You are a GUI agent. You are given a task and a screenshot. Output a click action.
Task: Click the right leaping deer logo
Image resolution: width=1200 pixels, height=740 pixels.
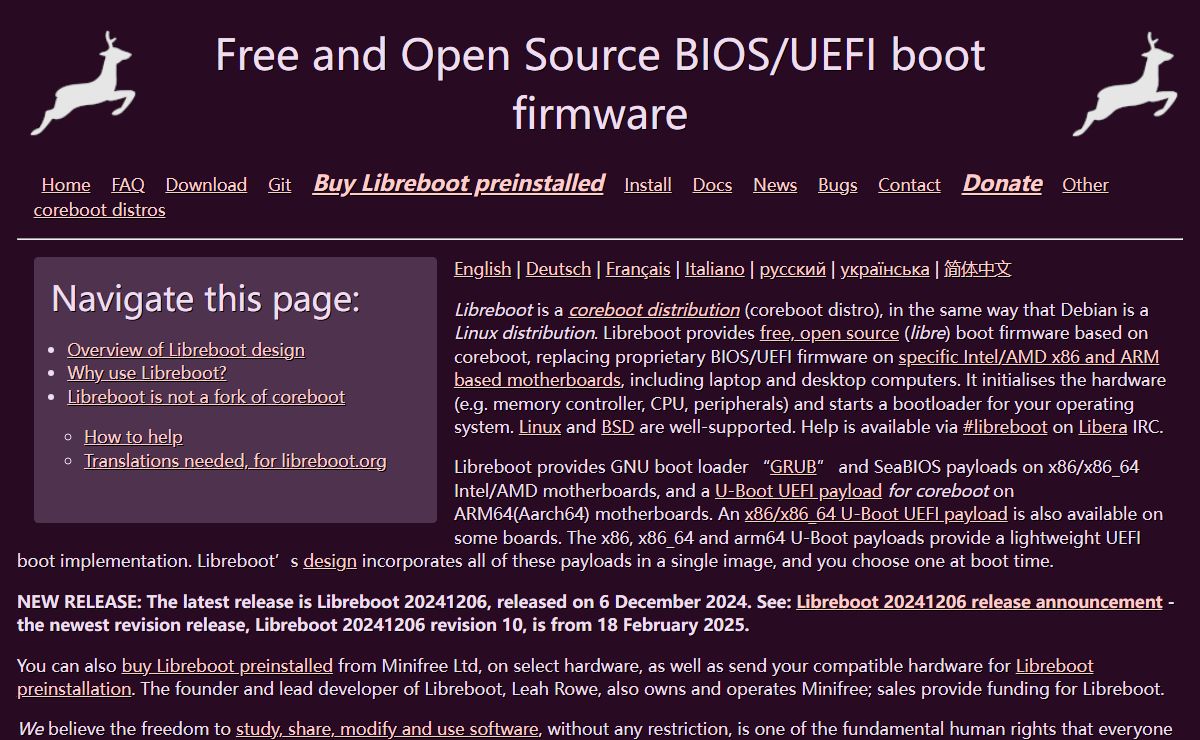pyautogui.click(x=1125, y=83)
